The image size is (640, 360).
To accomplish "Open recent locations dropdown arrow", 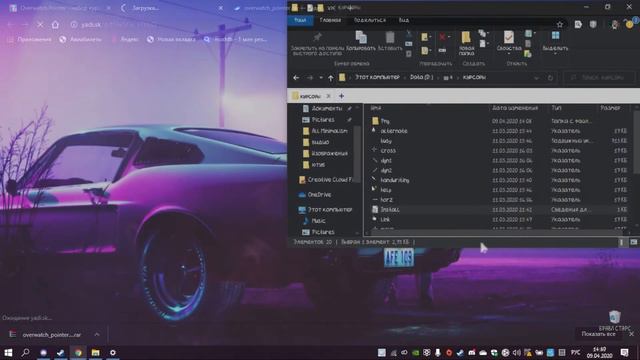I will pyautogui.click(x=321, y=78).
